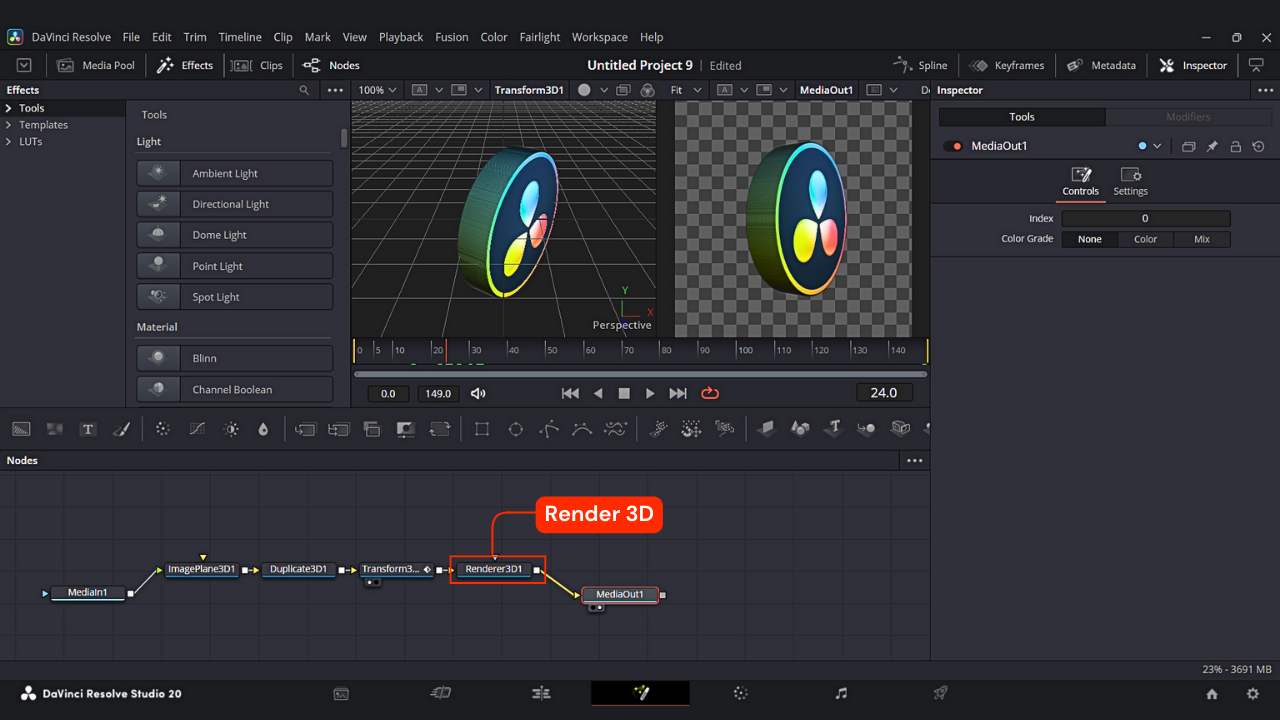Toggle the MediaOut1 node enable switch
1280x720 pixels.
[x=953, y=146]
